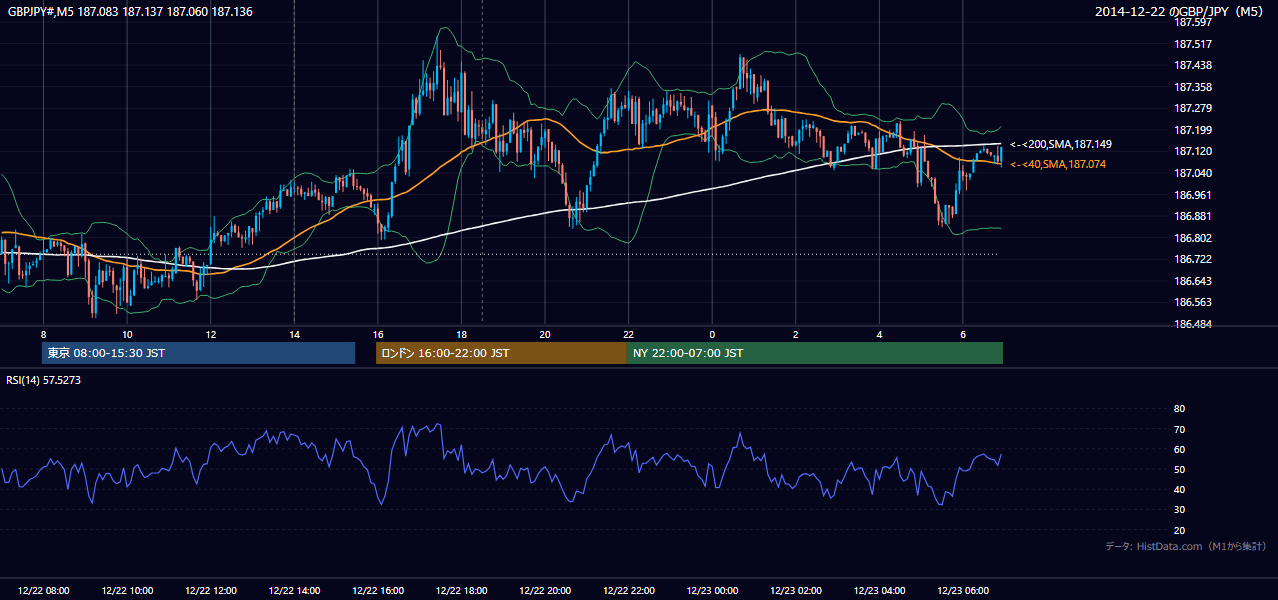This screenshot has width=1278, height=600.
Task: Click the 2014-12-22 のGBPJPY (M5) chart title
Action: click(1181, 11)
